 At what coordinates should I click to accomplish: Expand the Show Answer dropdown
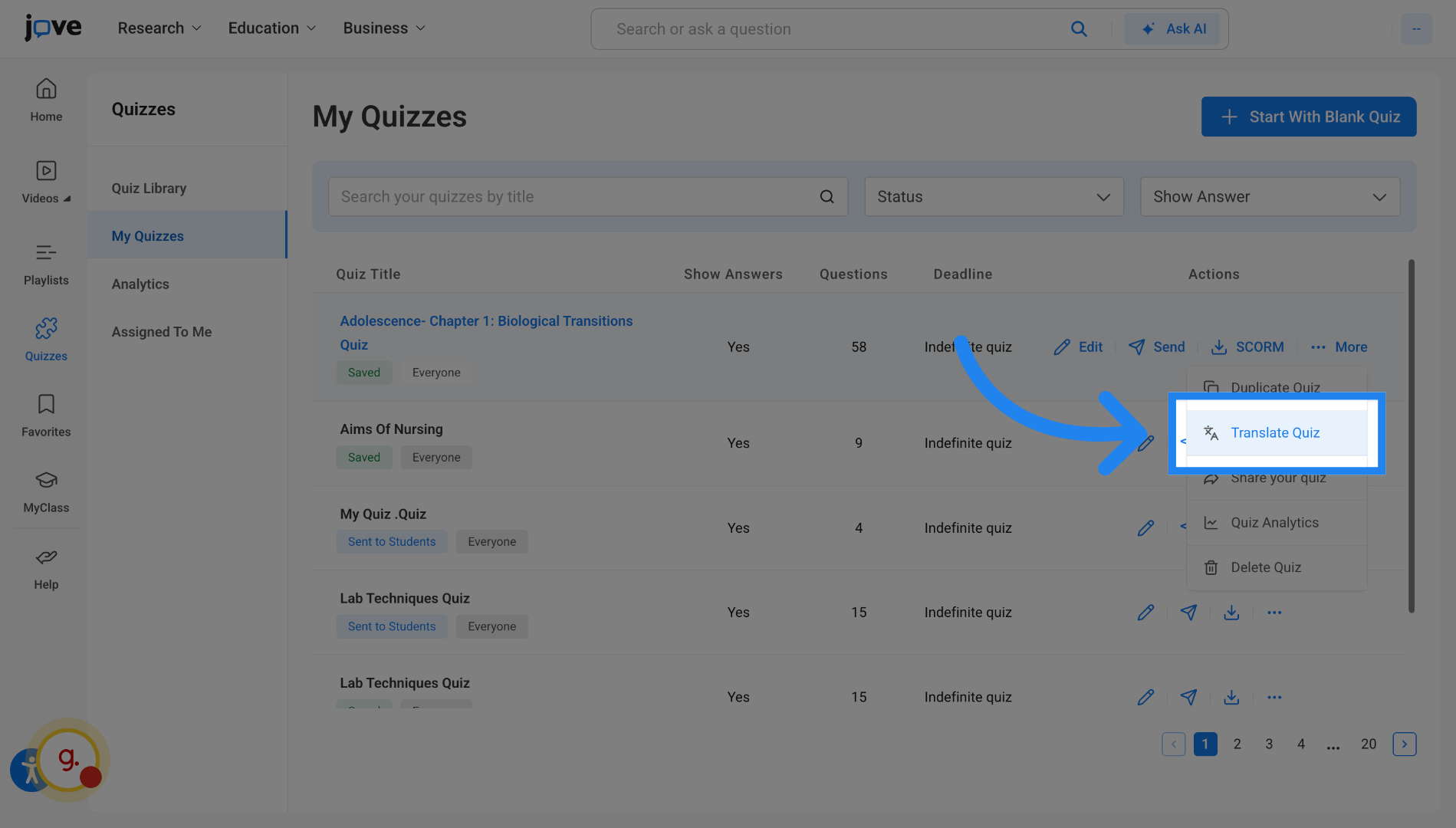[x=1270, y=197]
